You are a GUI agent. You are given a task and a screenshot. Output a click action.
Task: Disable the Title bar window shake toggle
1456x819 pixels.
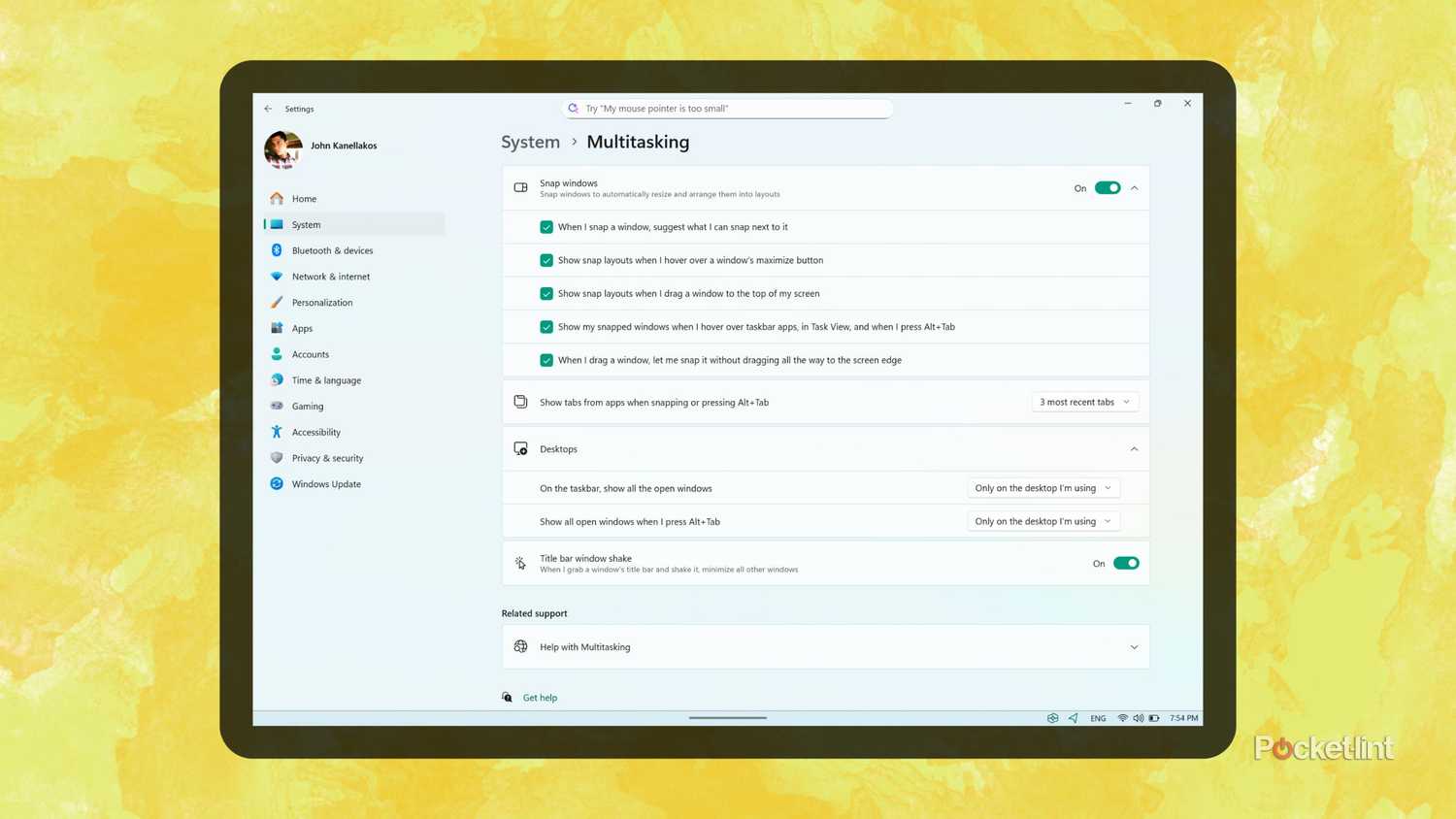tap(1125, 563)
